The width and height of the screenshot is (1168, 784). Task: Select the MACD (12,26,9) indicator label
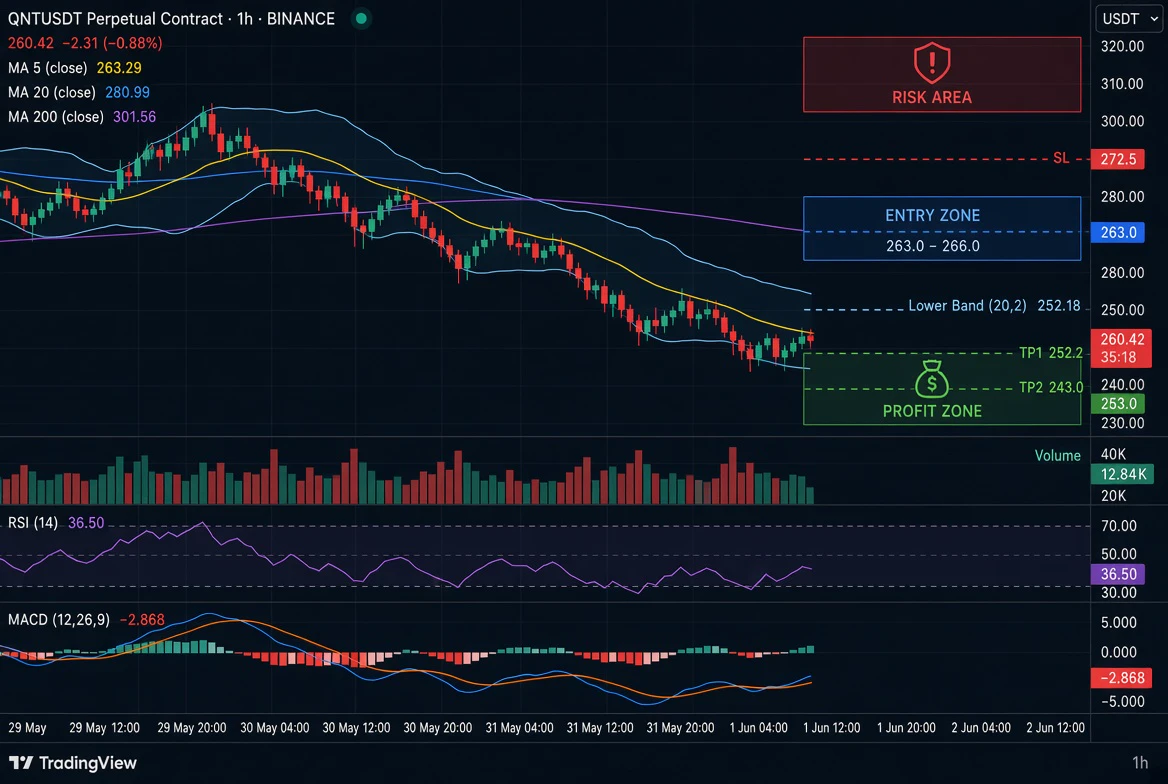tap(59, 620)
